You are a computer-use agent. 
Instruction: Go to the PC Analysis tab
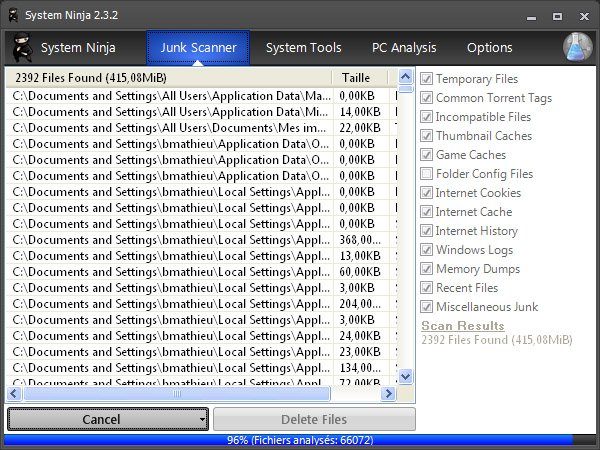coord(404,48)
